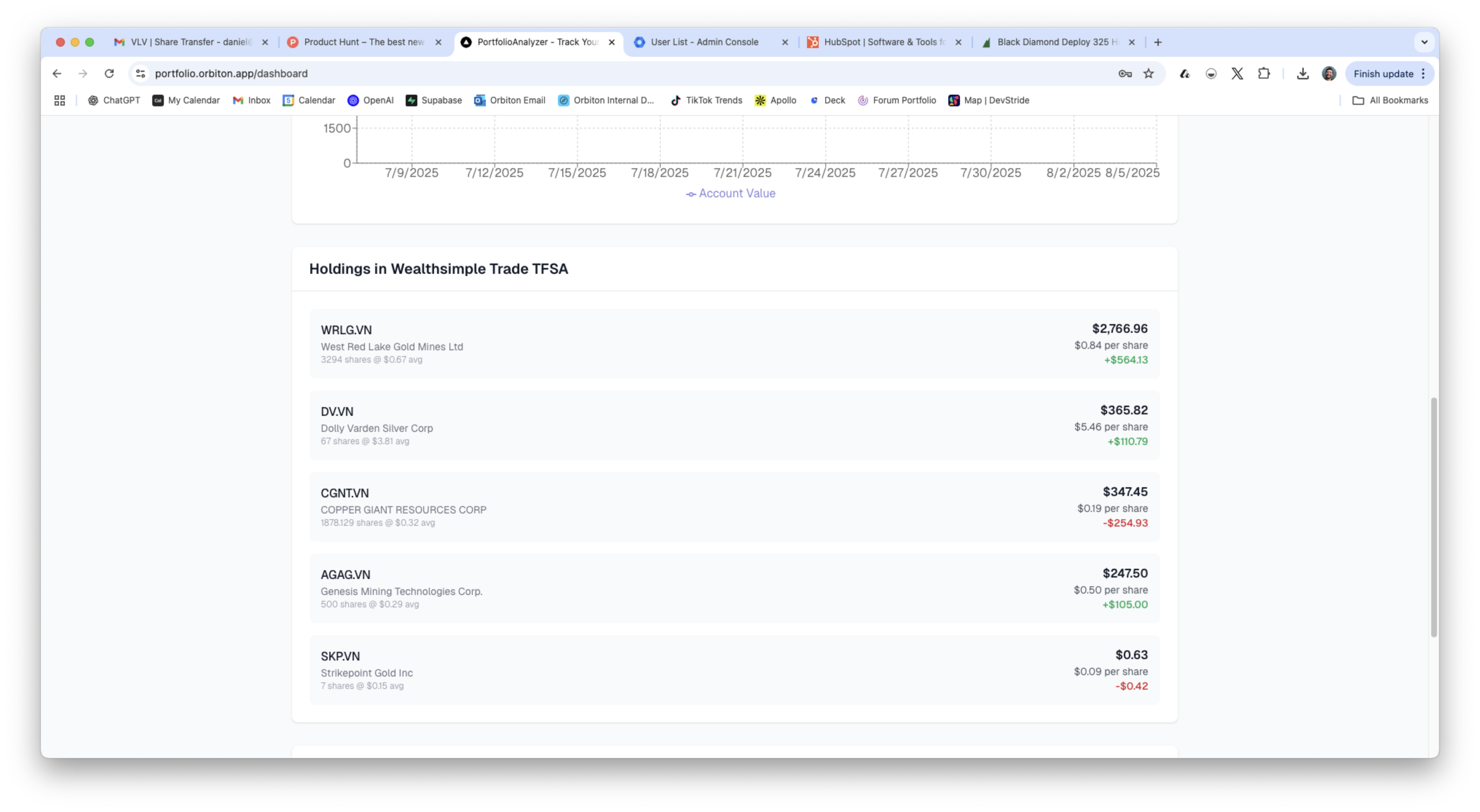Expand the tab search dropdown arrow
Screen dimensions: 1480x812
(x=1424, y=42)
